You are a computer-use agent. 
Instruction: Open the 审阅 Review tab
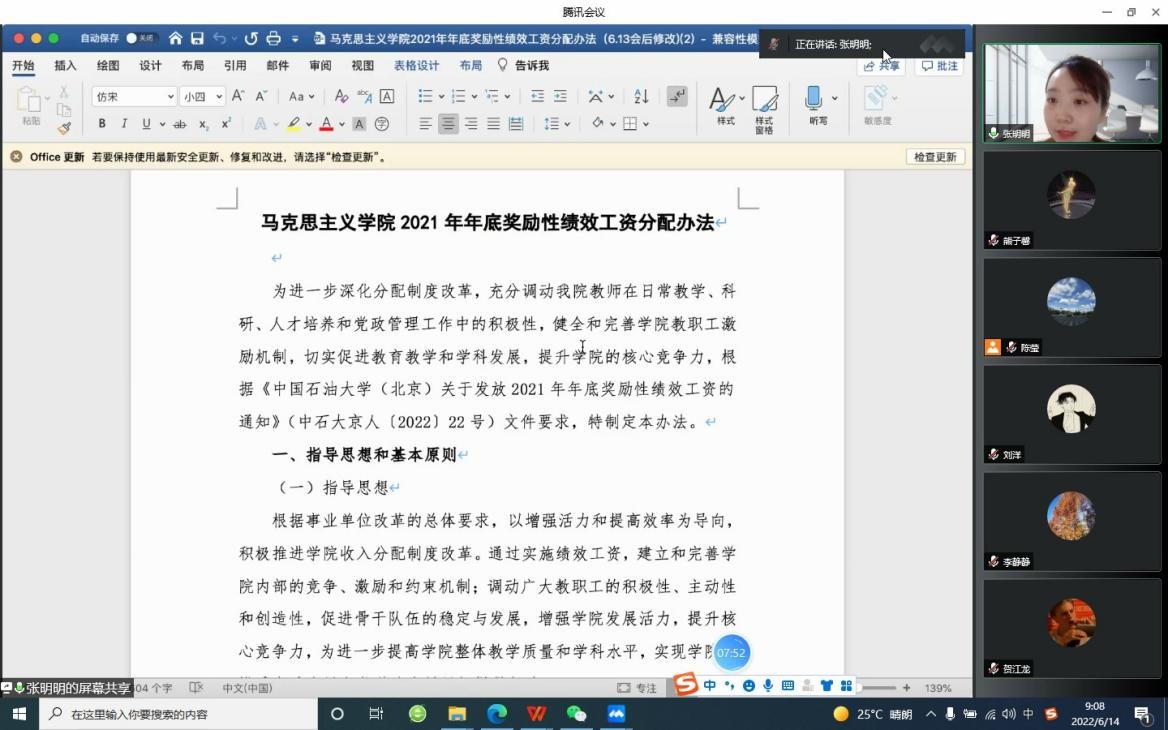[318, 64]
